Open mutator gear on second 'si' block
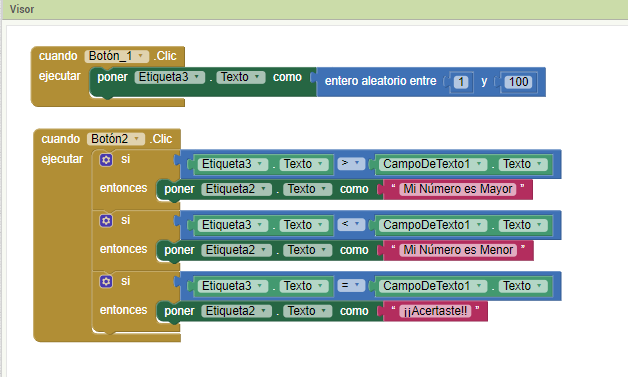 tap(106, 221)
